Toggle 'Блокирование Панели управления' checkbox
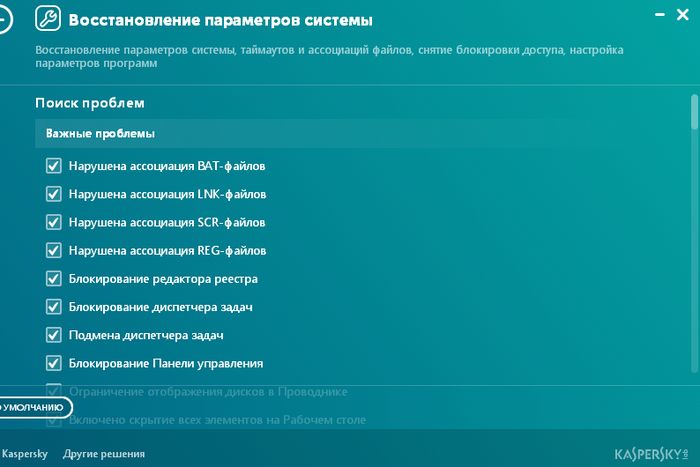Image resolution: width=700 pixels, height=467 pixels. [54, 363]
